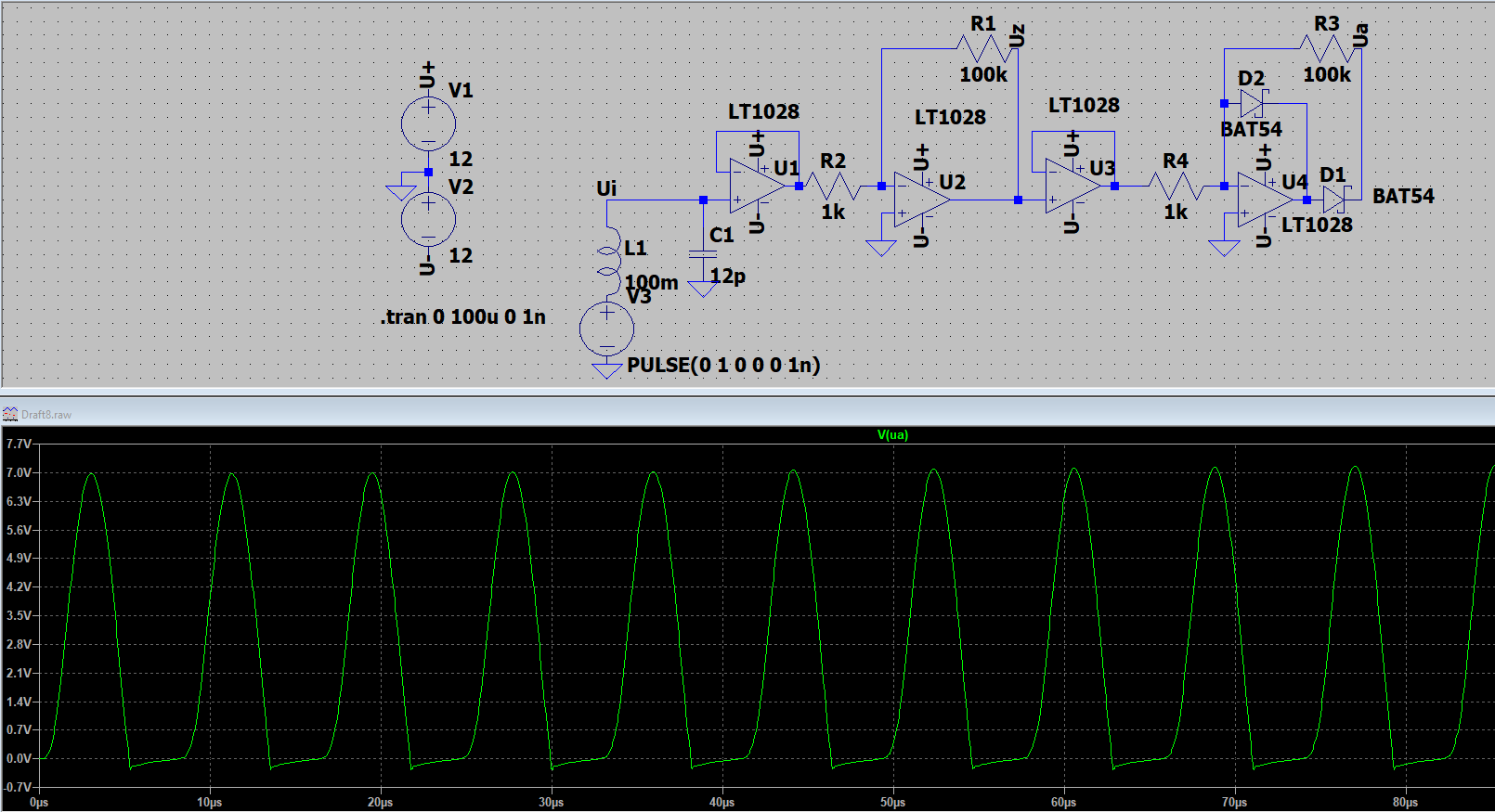Click the 100k value of R1
Viewport: 1495px width, 812px height.
(983, 75)
